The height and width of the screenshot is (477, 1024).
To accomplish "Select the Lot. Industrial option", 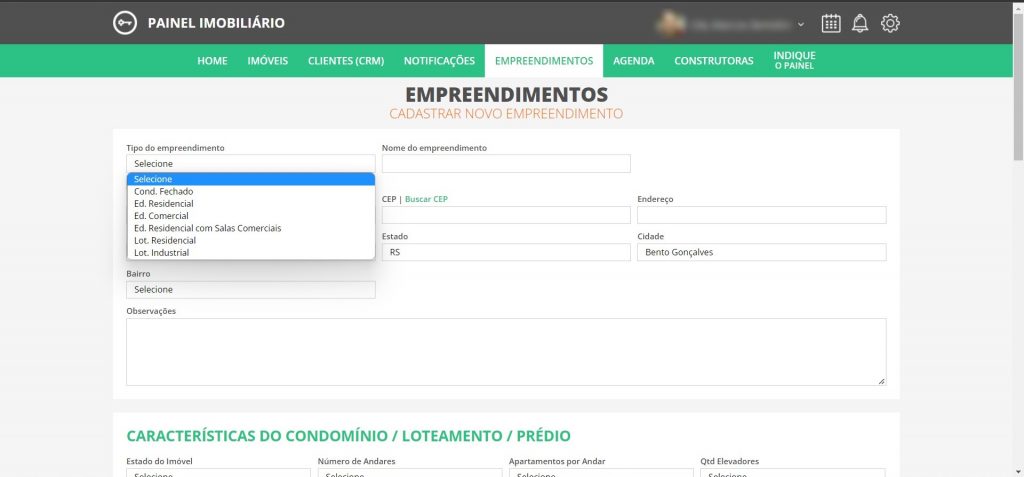I will pyautogui.click(x=161, y=253).
